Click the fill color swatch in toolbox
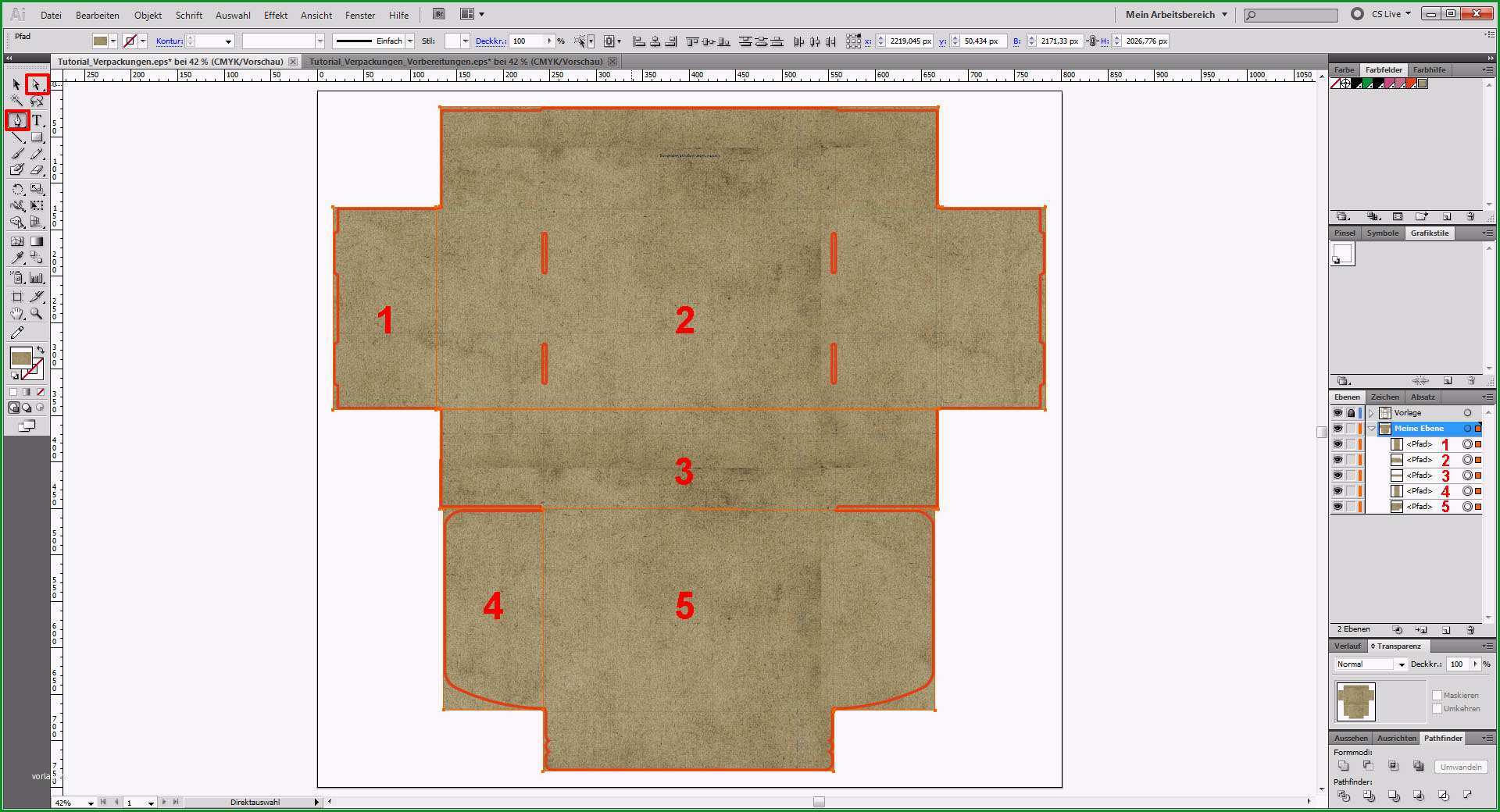The width and height of the screenshot is (1500, 812). pos(20,358)
